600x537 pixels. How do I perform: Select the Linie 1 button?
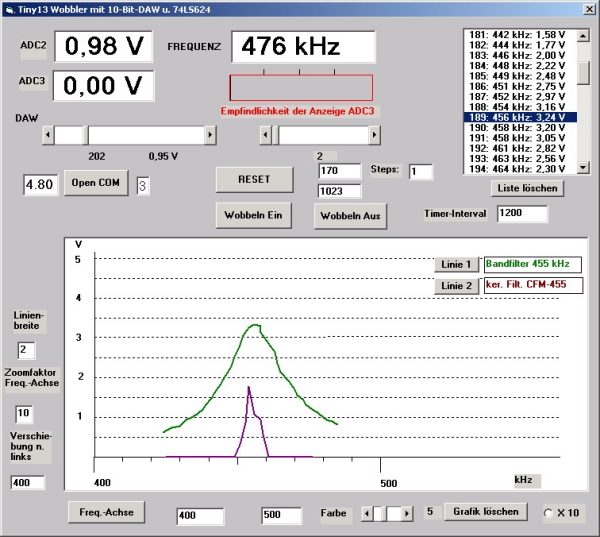(455, 264)
